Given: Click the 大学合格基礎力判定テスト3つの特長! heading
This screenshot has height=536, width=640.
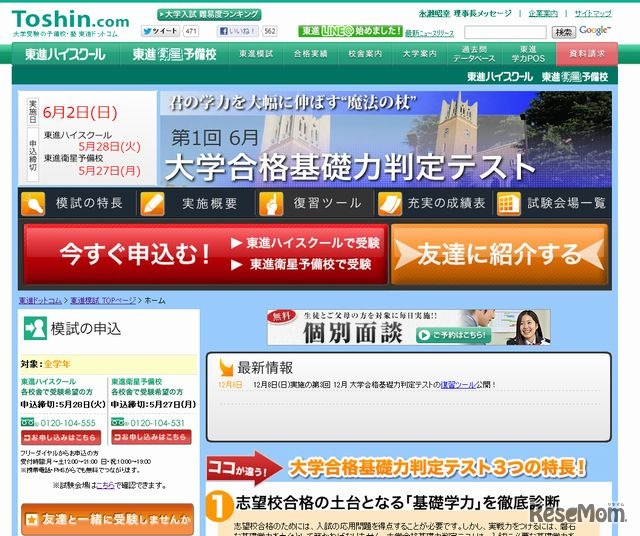Looking at the screenshot, I should point(437,468).
